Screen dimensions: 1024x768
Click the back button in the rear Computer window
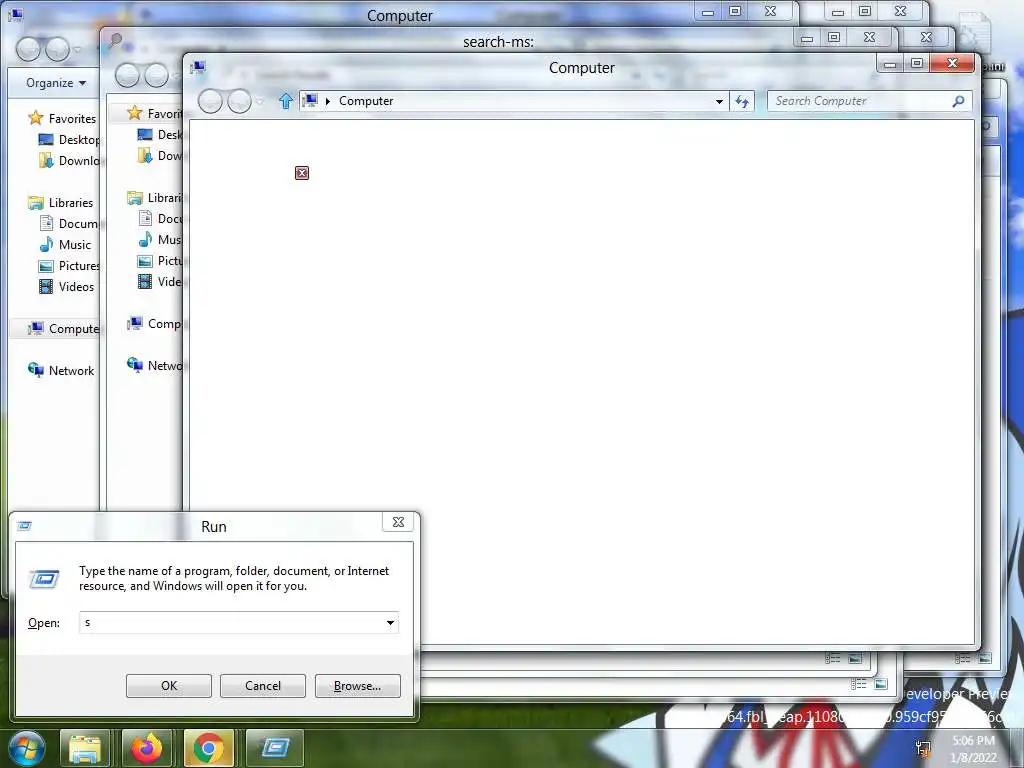coord(28,50)
